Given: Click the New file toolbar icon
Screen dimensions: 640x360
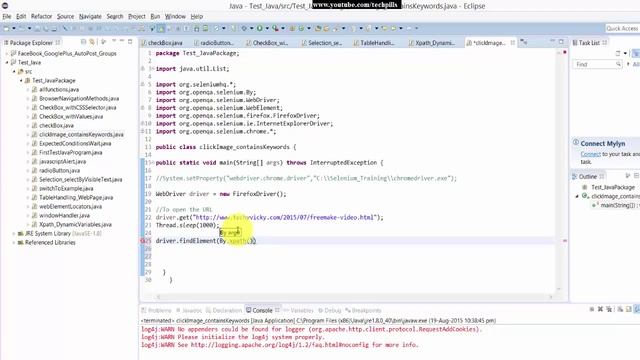Looking at the screenshot, I should [x=7, y=28].
